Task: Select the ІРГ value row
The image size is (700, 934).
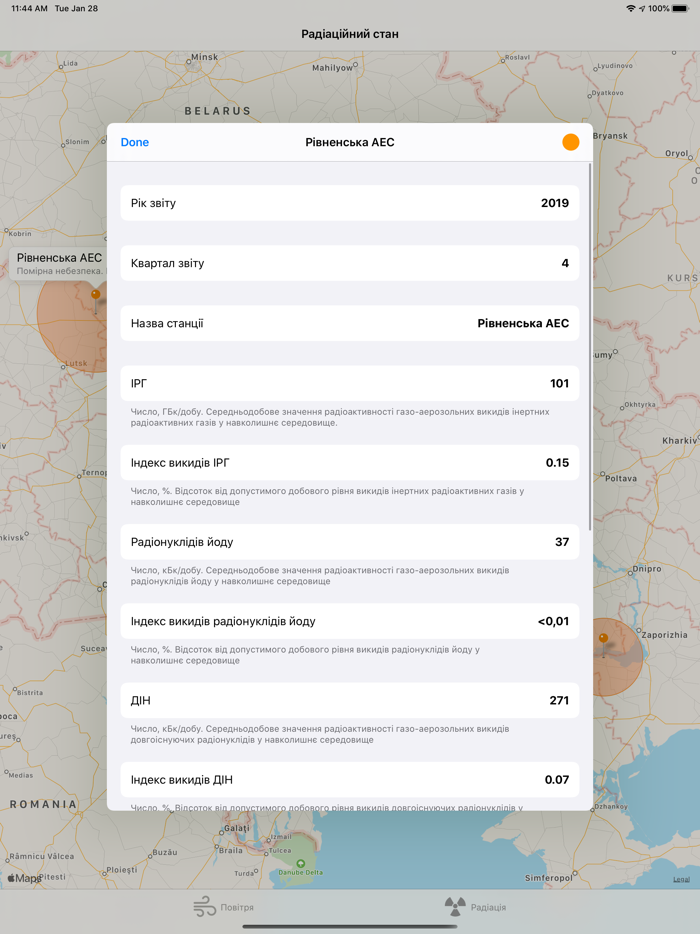Action: 350,384
